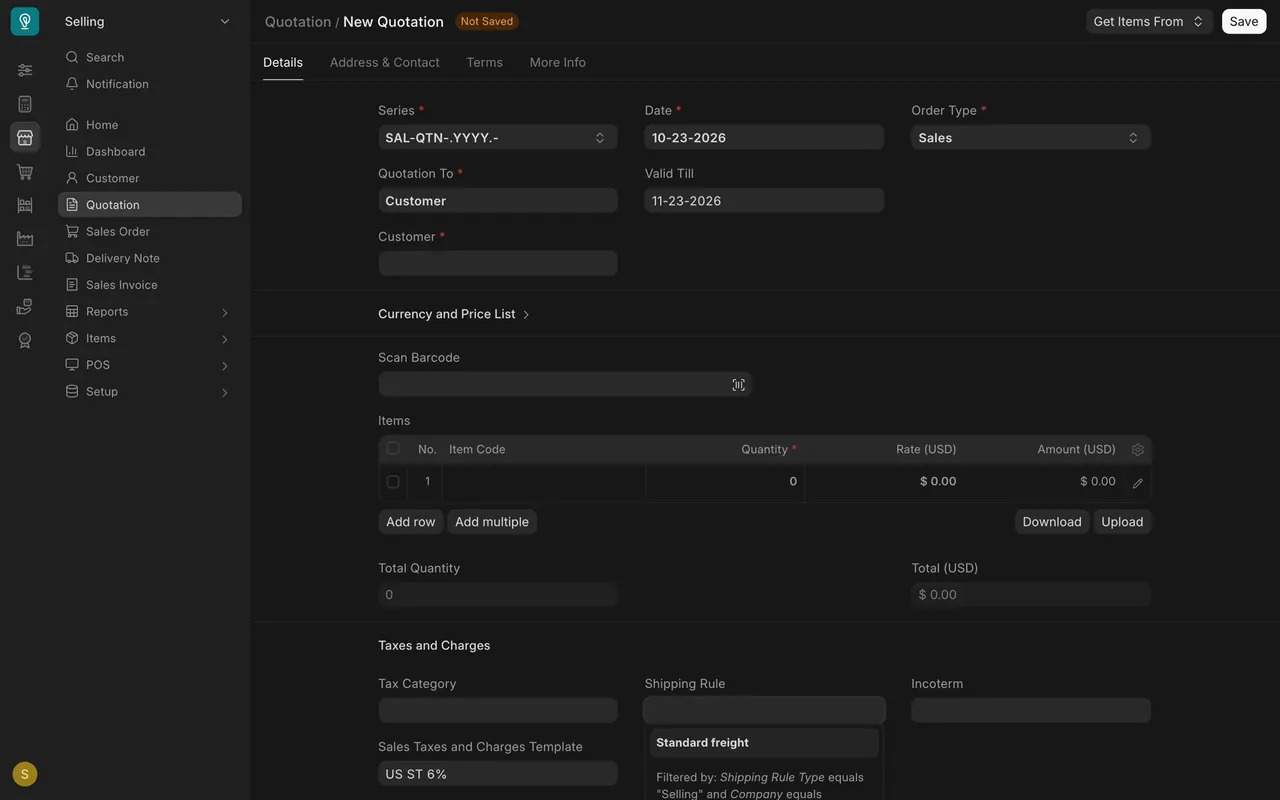This screenshot has height=800, width=1280.
Task: Open the shopping cart Buying rail icon
Action: (x=25, y=172)
